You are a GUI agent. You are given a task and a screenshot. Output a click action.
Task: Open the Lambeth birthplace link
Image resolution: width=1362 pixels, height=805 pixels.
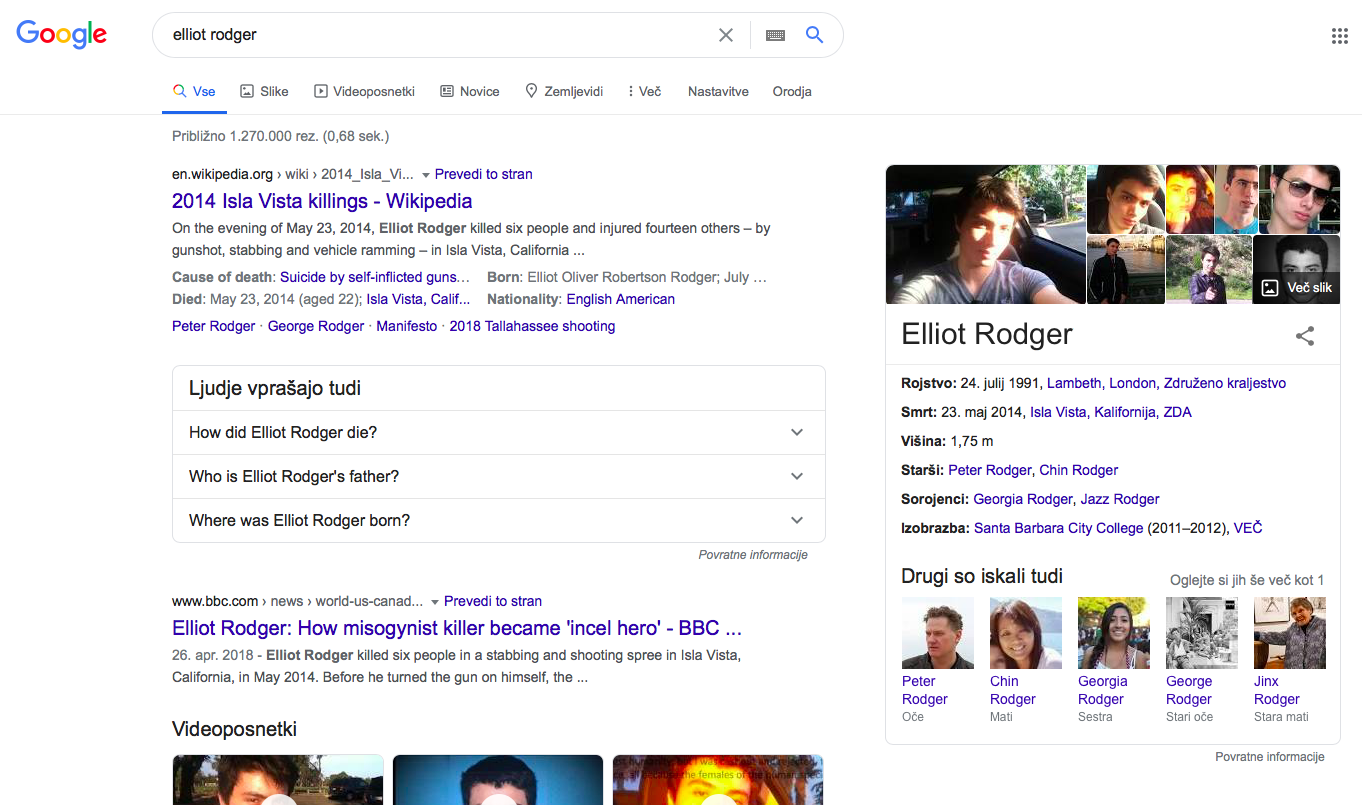[1074, 383]
